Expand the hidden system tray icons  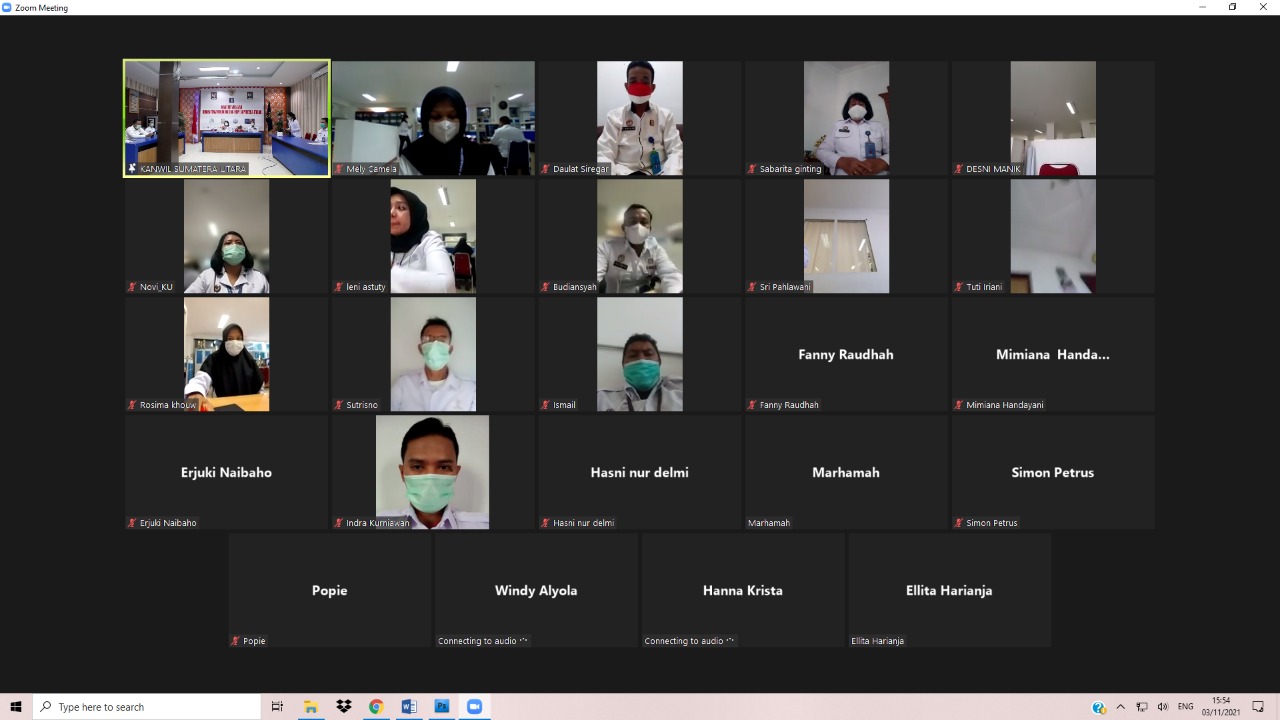pos(1121,707)
